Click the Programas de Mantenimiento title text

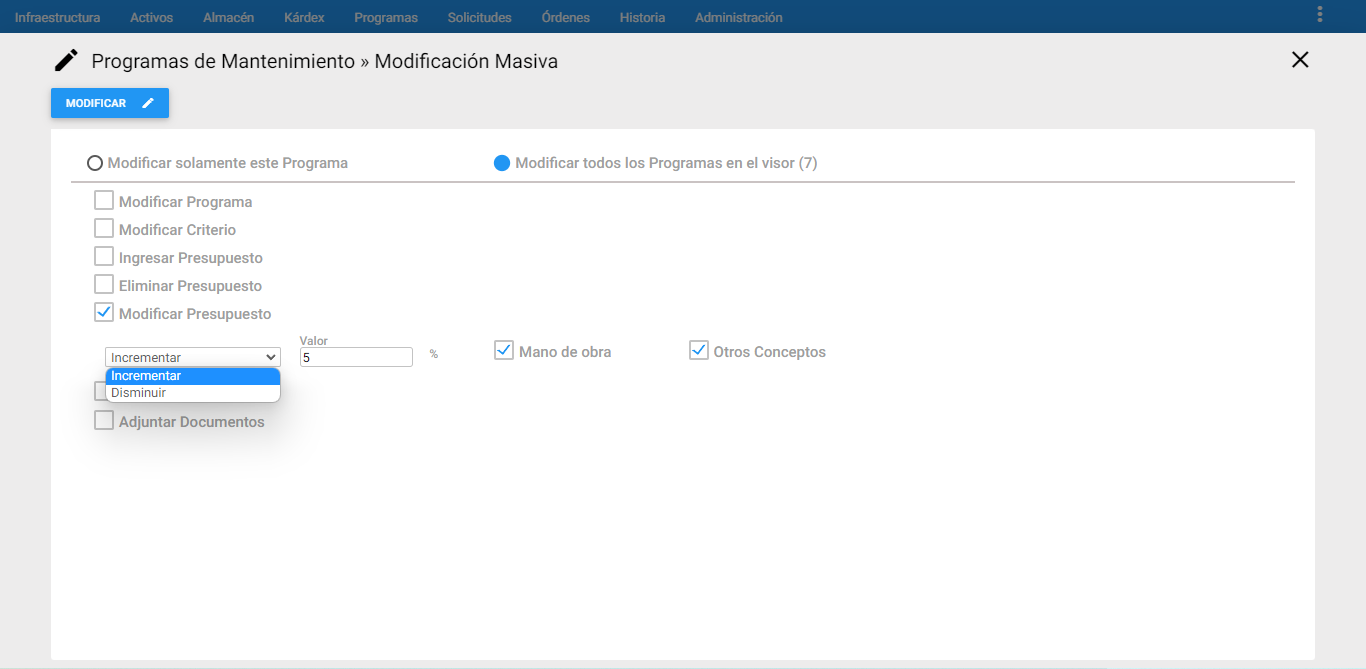(x=223, y=61)
